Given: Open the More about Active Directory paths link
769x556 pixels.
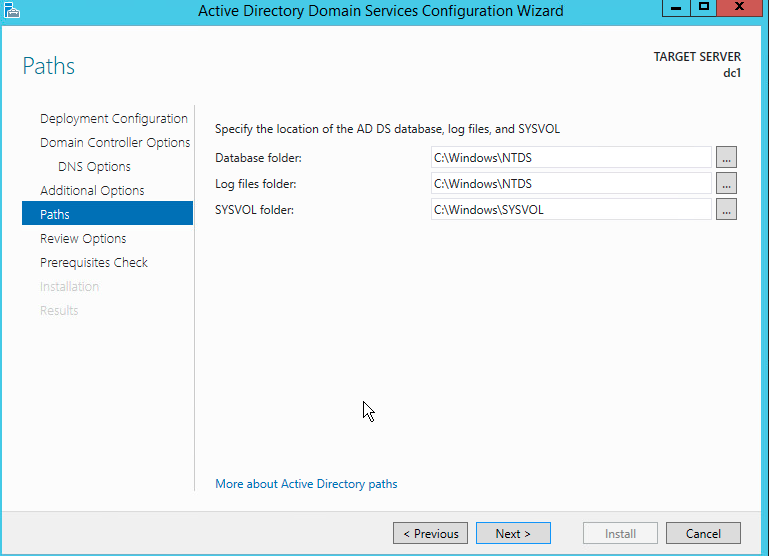Looking at the screenshot, I should [x=306, y=484].
